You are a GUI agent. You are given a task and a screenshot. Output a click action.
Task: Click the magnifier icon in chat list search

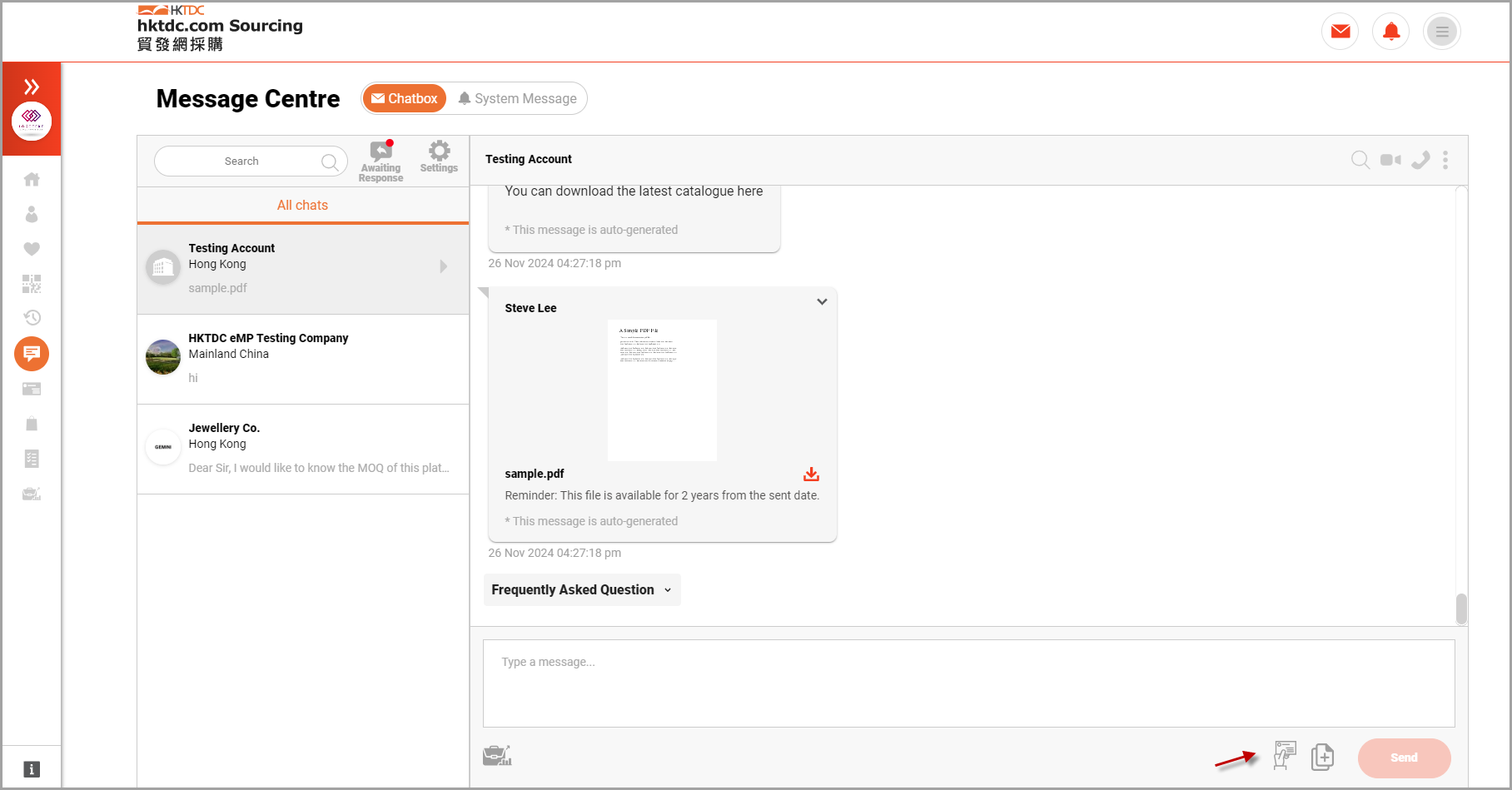(x=331, y=161)
